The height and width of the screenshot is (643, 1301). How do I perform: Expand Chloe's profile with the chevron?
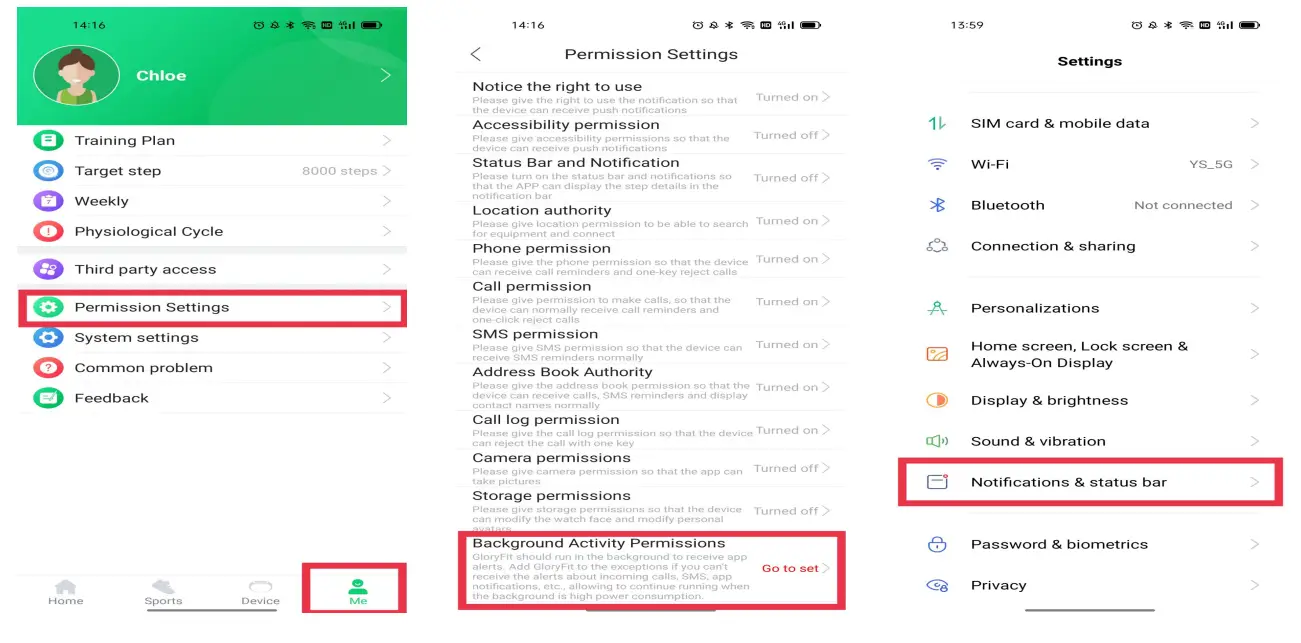click(385, 76)
